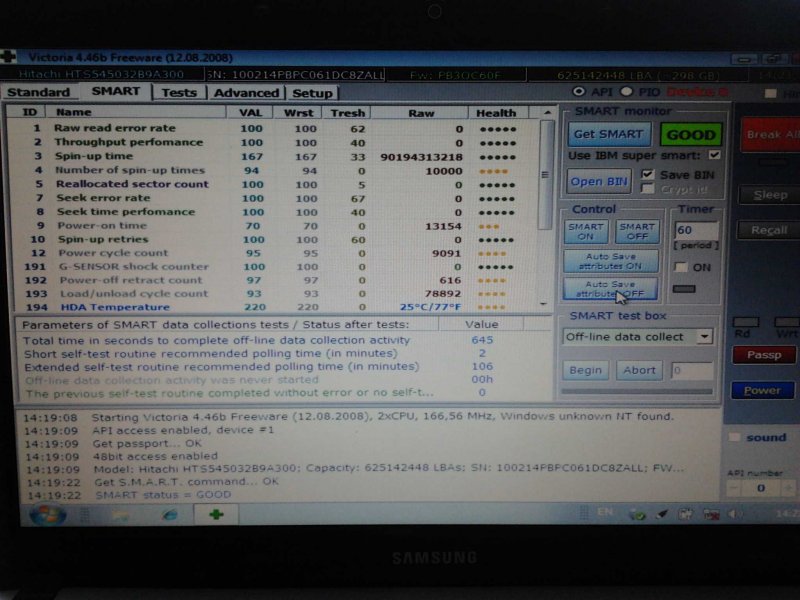Click the Open BIN button

point(600,181)
